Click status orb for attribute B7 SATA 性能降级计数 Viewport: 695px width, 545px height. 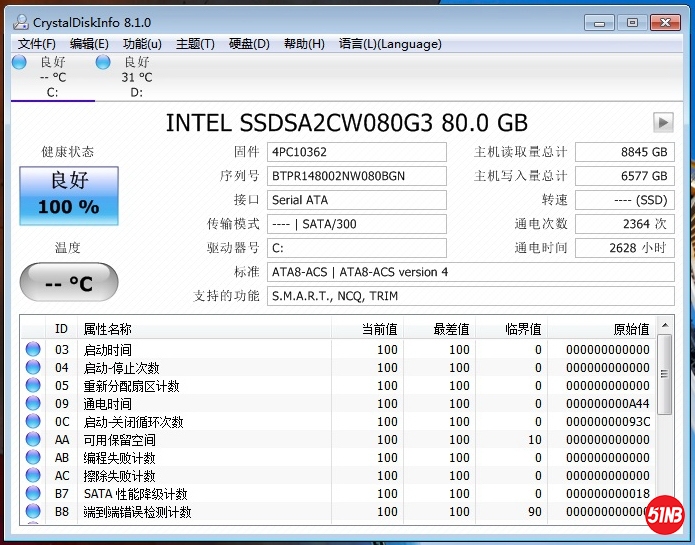pos(33,494)
